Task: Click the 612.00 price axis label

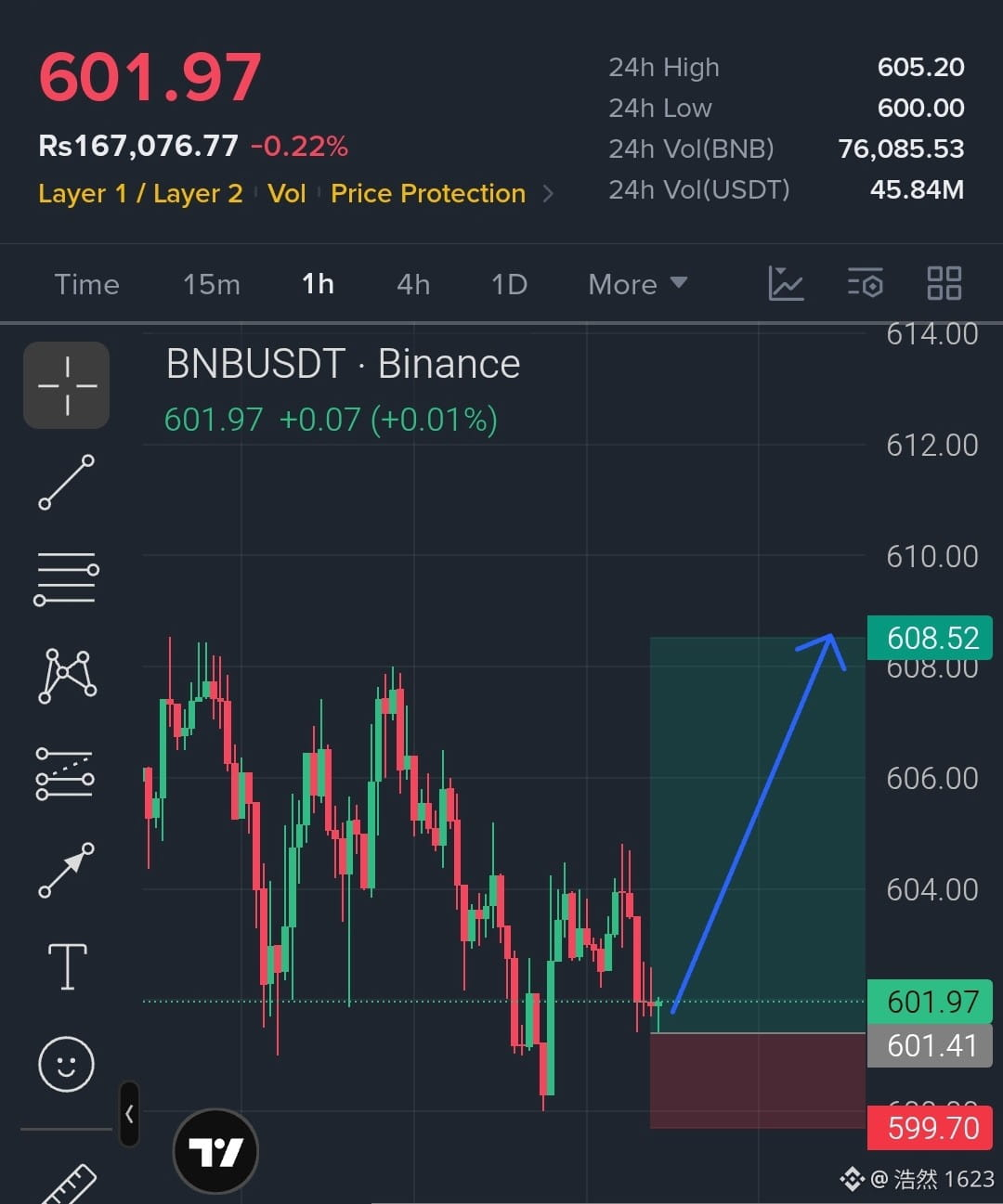Action: 931,446
